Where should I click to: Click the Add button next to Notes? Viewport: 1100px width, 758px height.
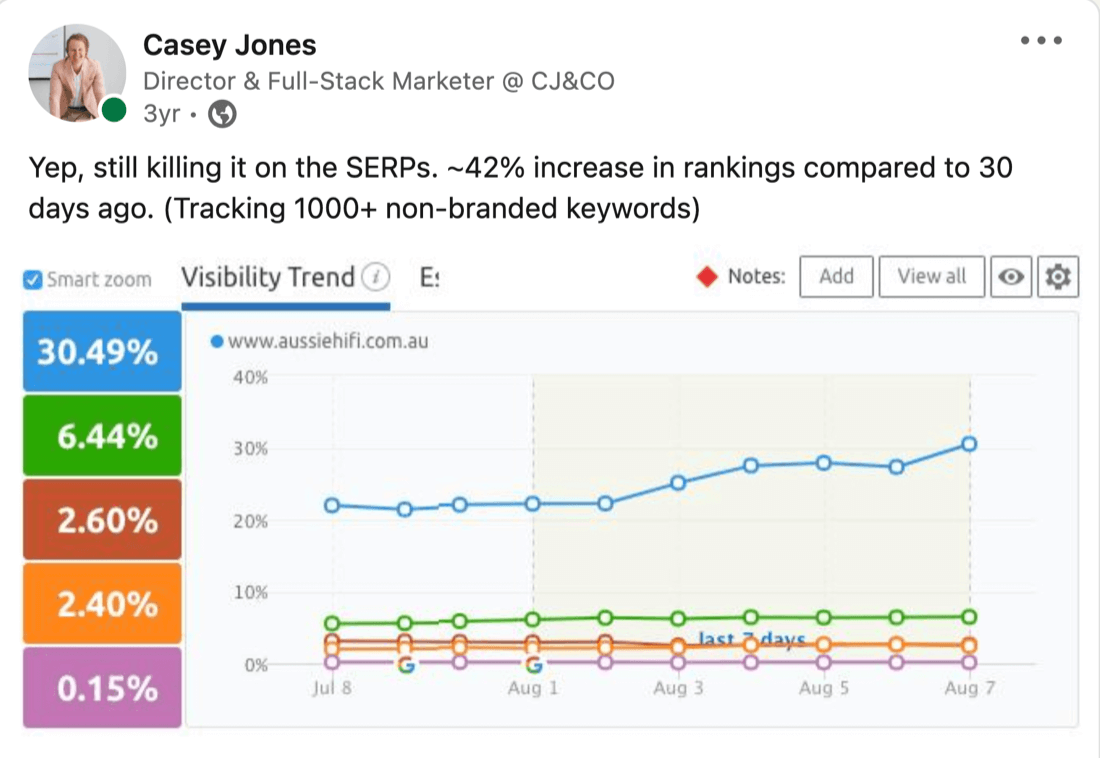tap(836, 277)
